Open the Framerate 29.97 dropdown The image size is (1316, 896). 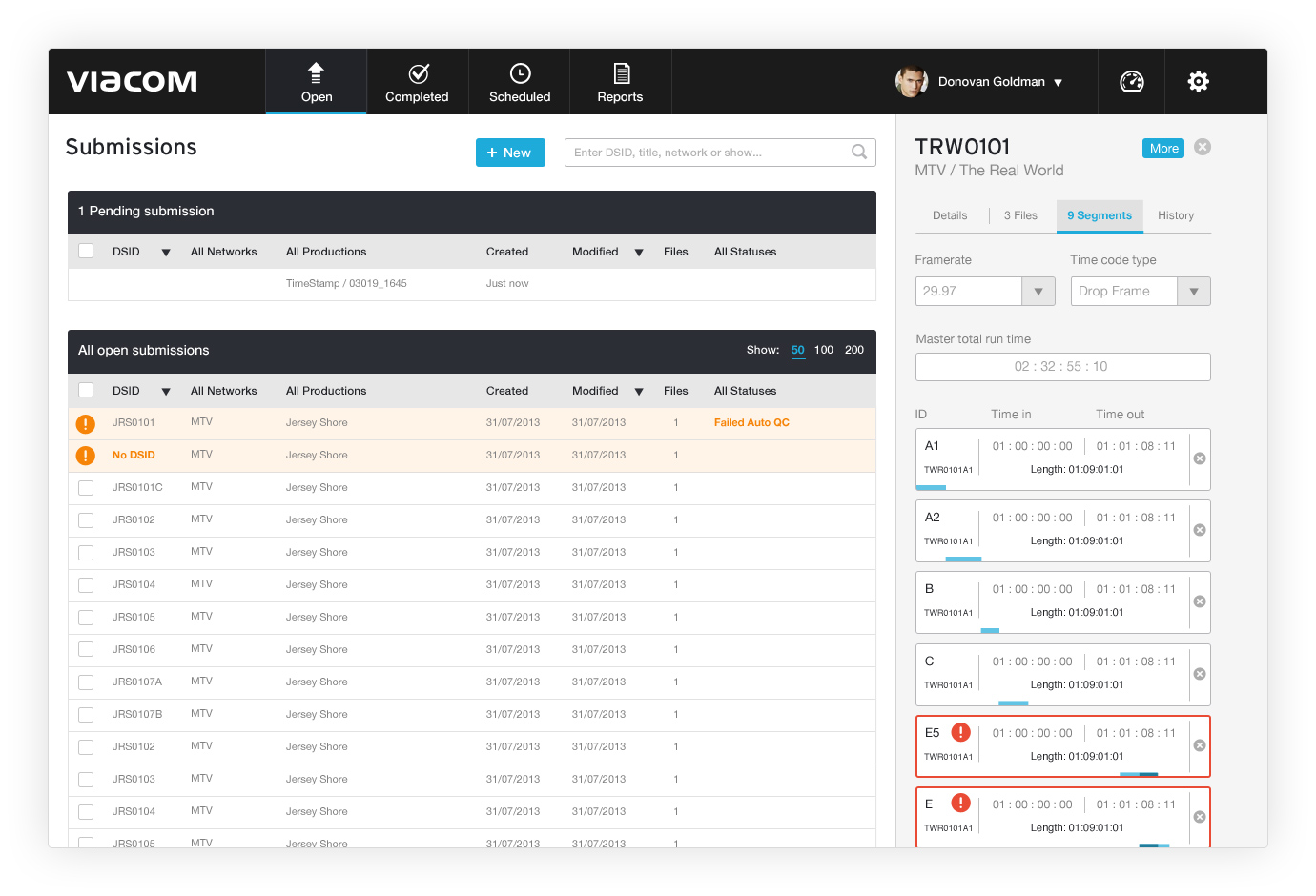pyautogui.click(x=1038, y=292)
